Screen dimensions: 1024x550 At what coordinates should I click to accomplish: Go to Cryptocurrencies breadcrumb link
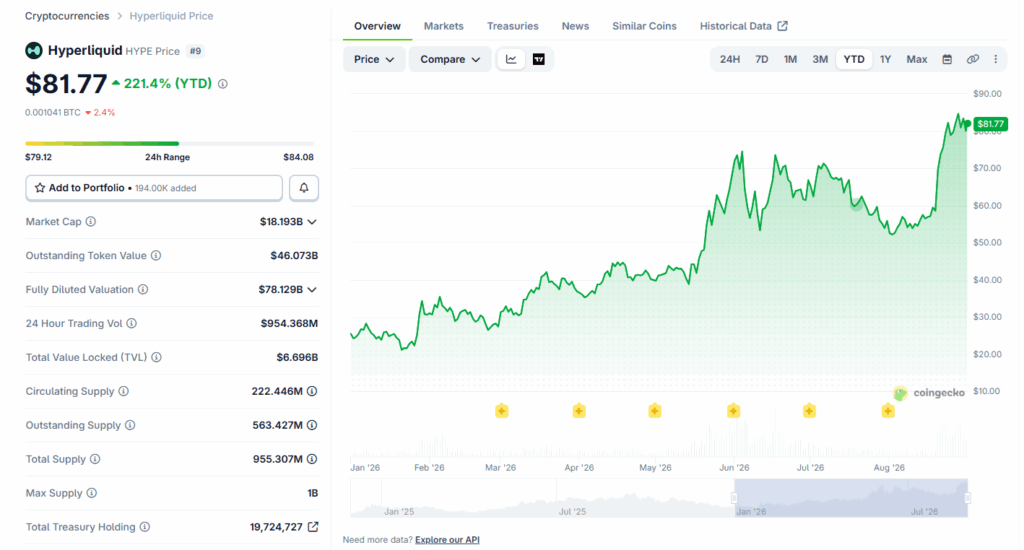pos(67,16)
